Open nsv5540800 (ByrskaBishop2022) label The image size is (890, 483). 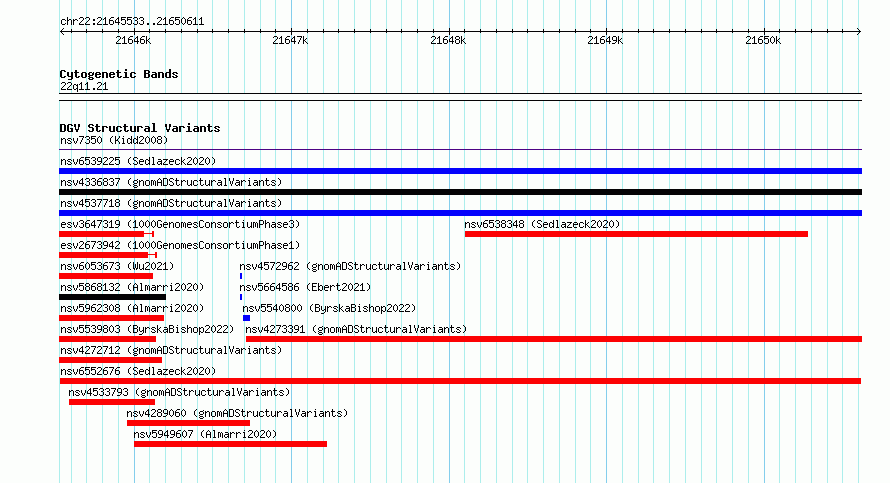pyautogui.click(x=329, y=308)
